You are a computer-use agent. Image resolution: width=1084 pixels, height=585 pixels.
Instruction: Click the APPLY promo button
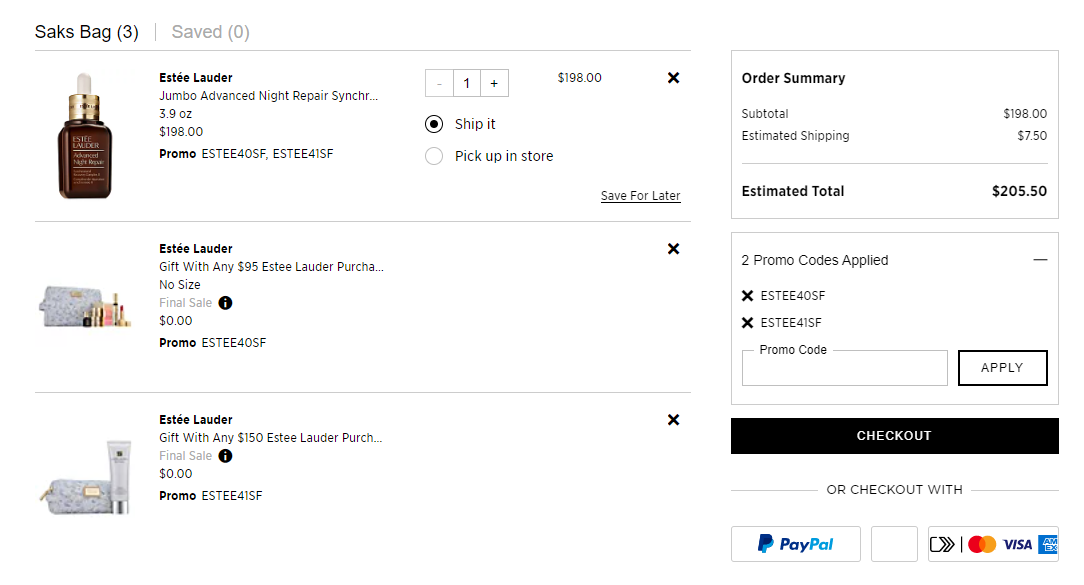[x=1002, y=368]
